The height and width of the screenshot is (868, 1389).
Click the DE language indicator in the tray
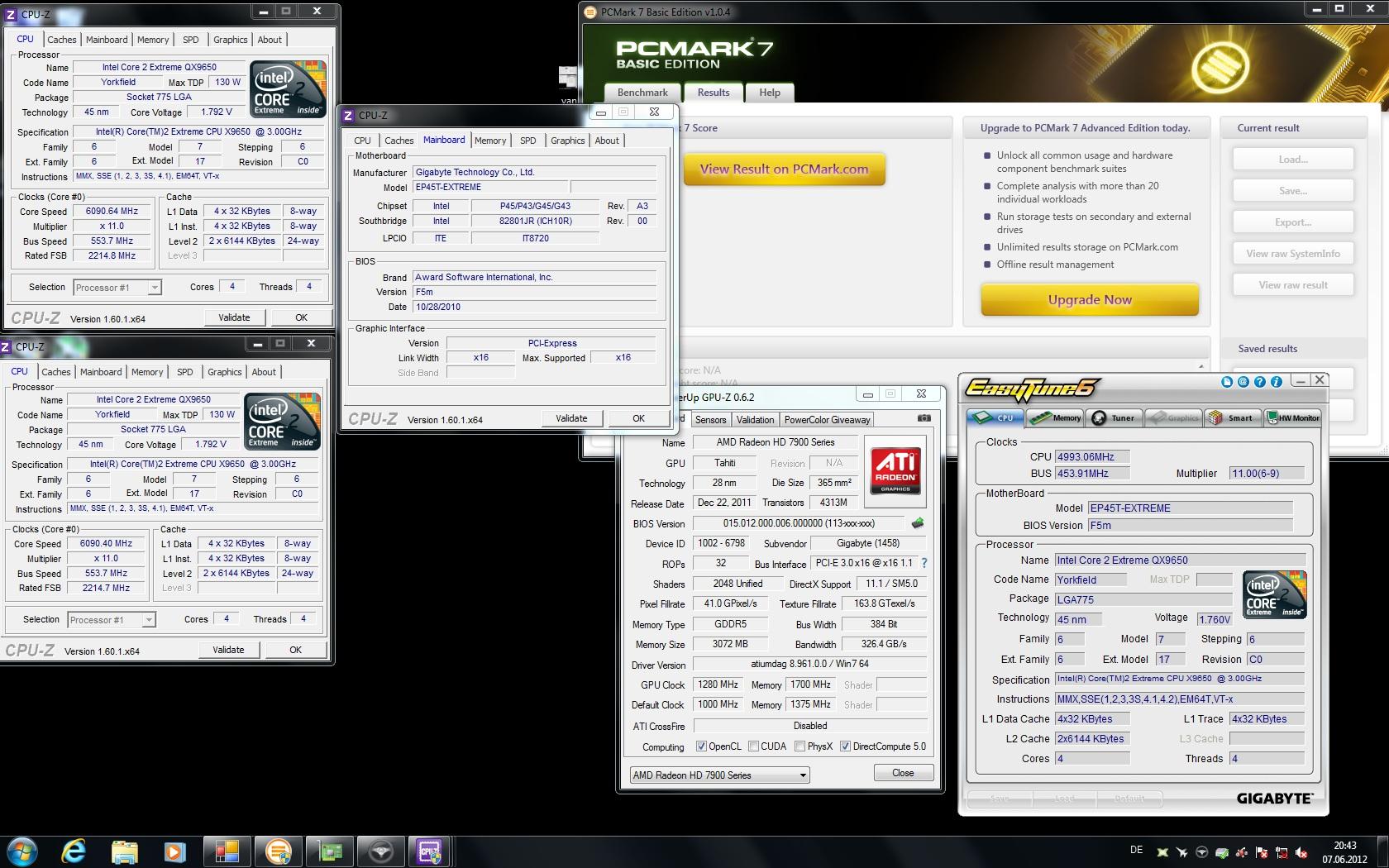(1136, 851)
